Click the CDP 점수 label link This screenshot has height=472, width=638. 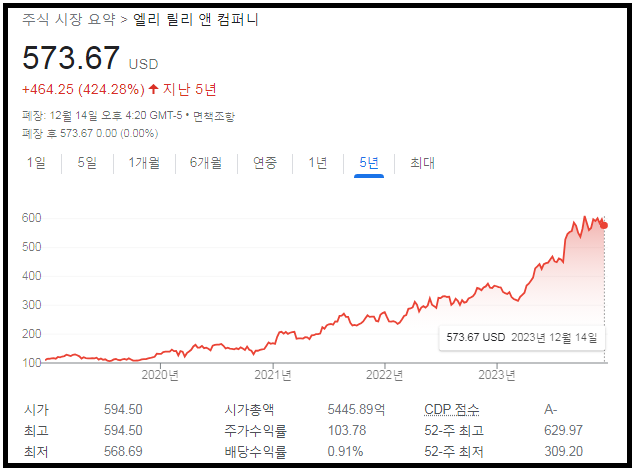pyautogui.click(x=452, y=409)
